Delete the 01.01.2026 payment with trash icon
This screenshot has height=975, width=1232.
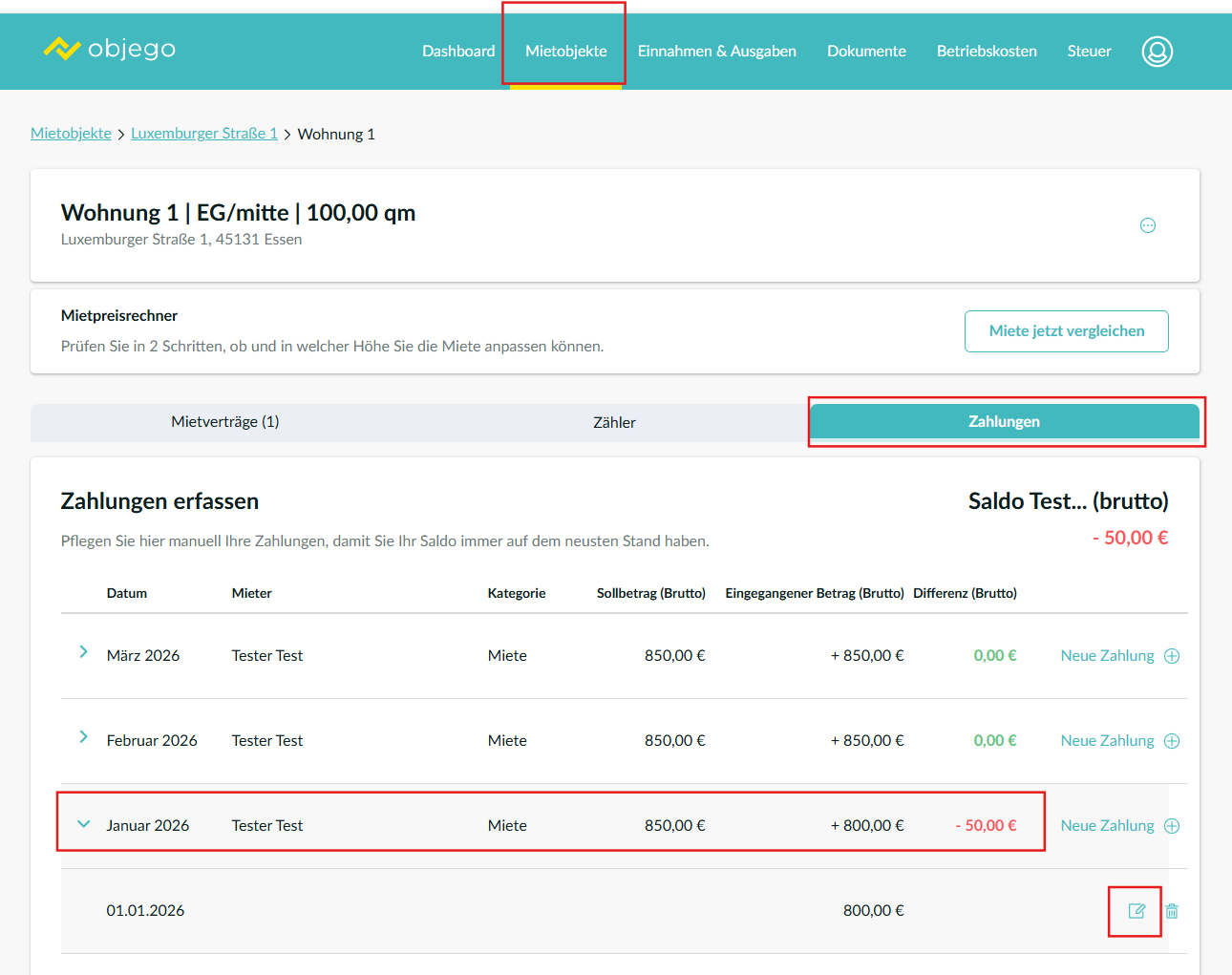click(1172, 911)
